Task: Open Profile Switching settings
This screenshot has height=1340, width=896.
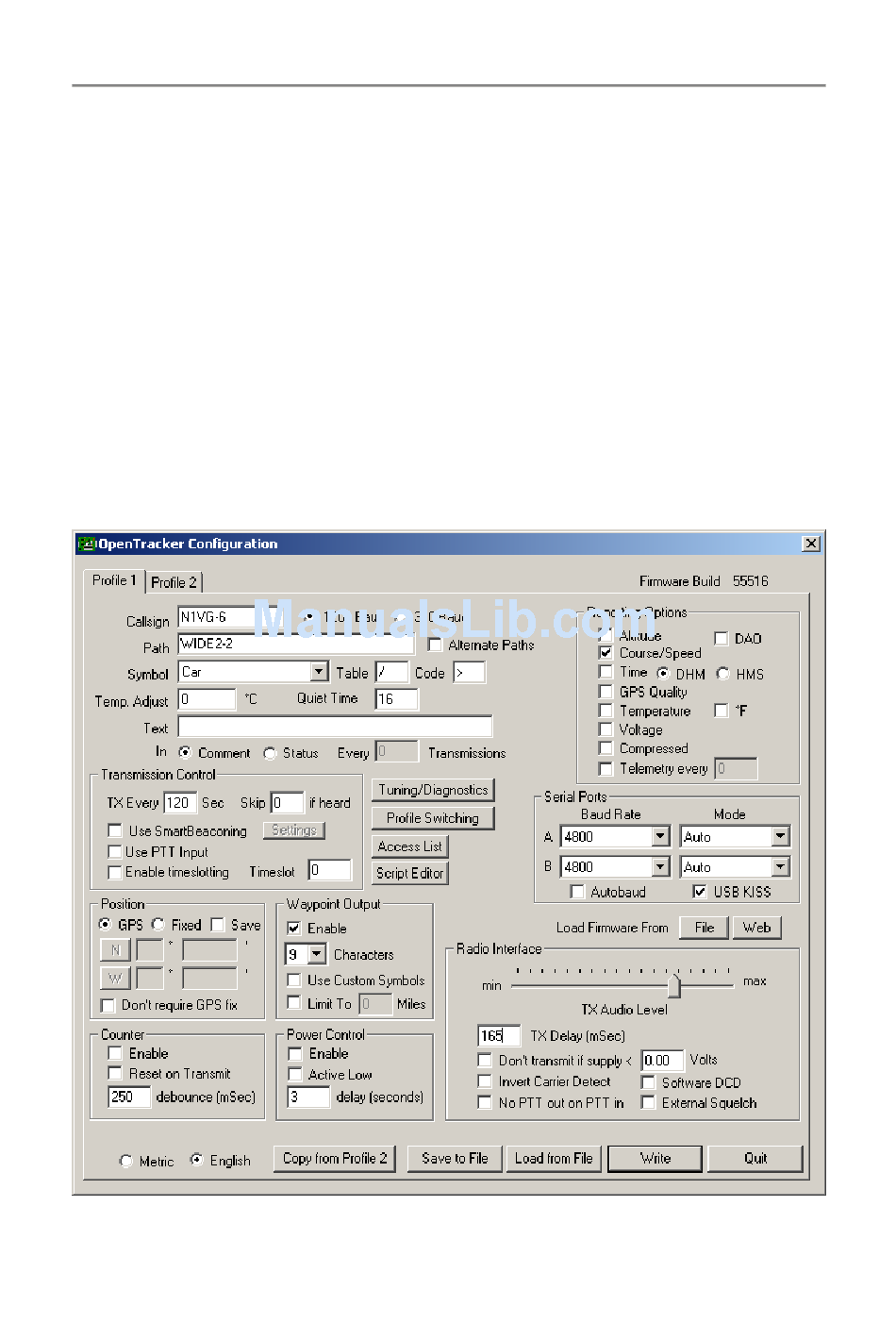Action: click(x=433, y=818)
